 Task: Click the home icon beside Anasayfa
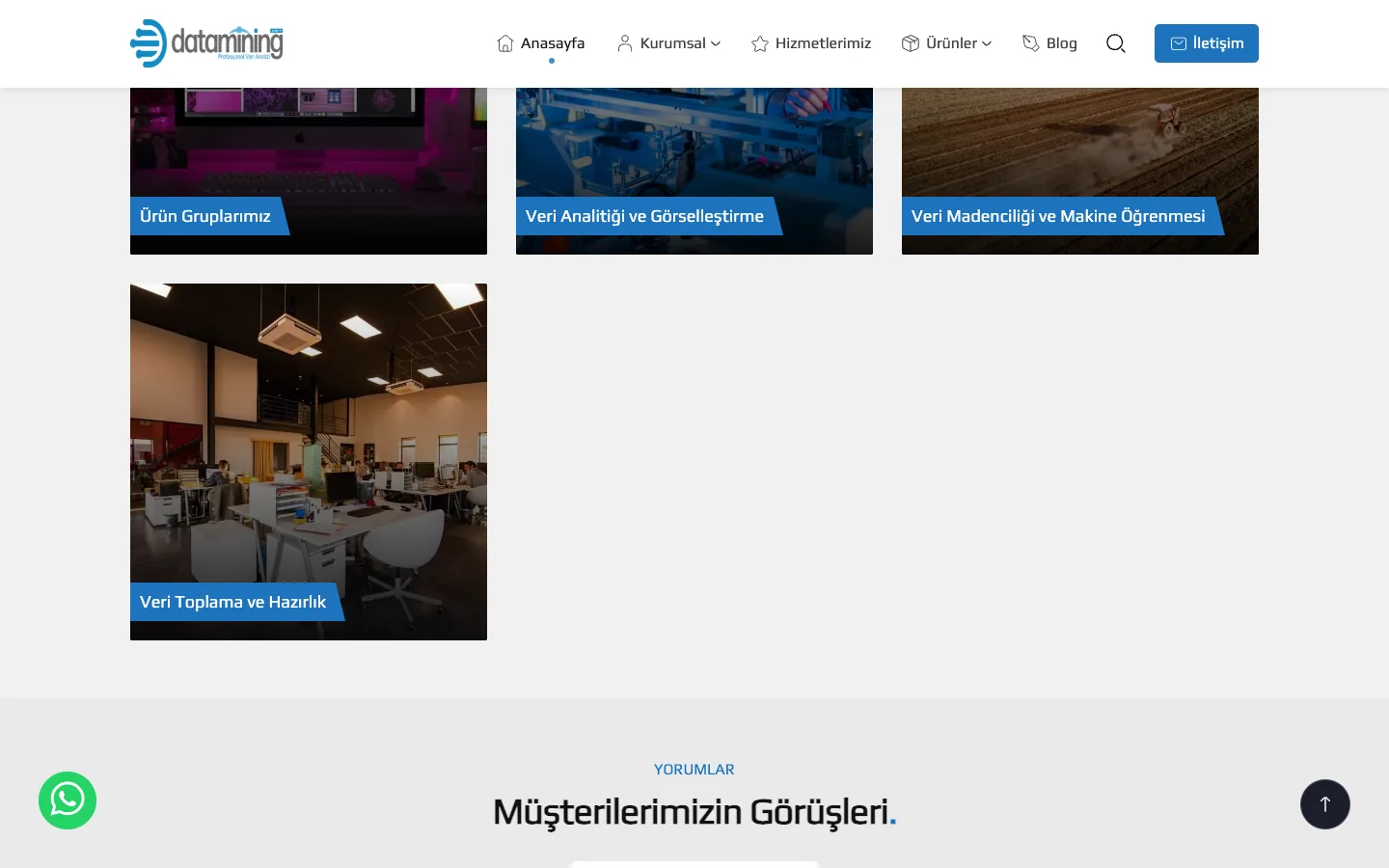505,43
